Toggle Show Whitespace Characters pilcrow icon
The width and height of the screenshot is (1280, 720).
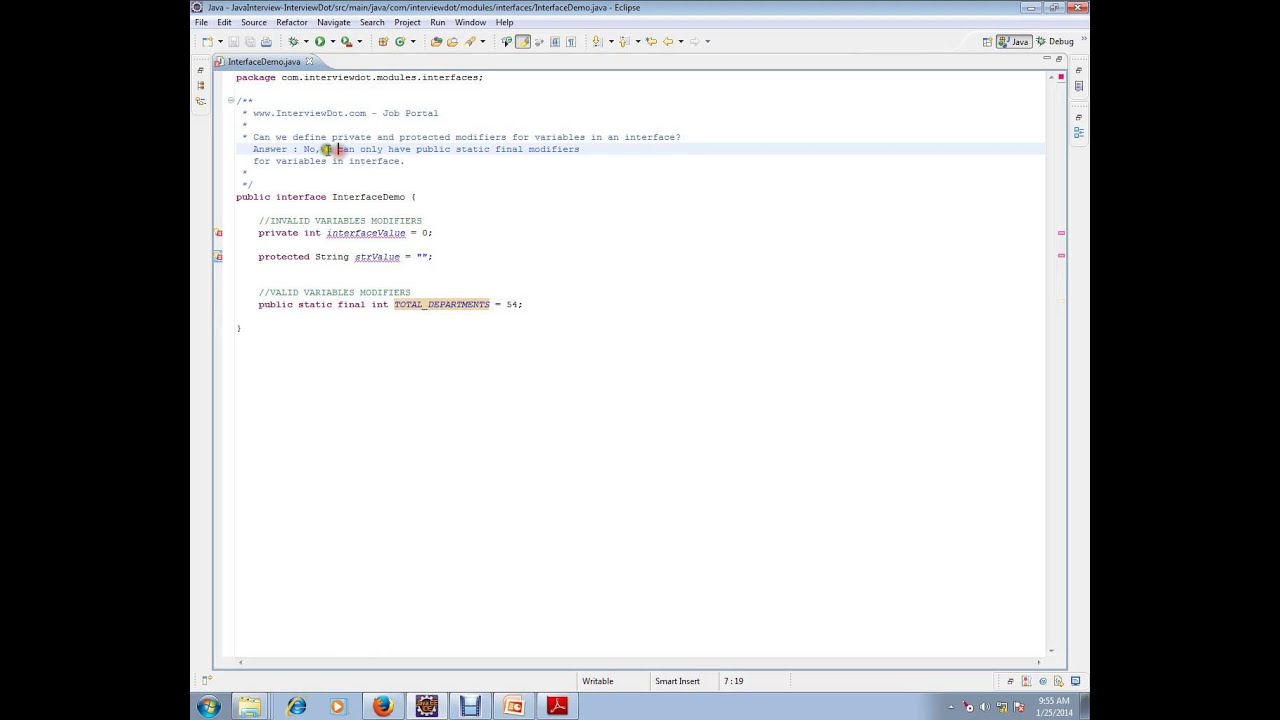point(570,41)
